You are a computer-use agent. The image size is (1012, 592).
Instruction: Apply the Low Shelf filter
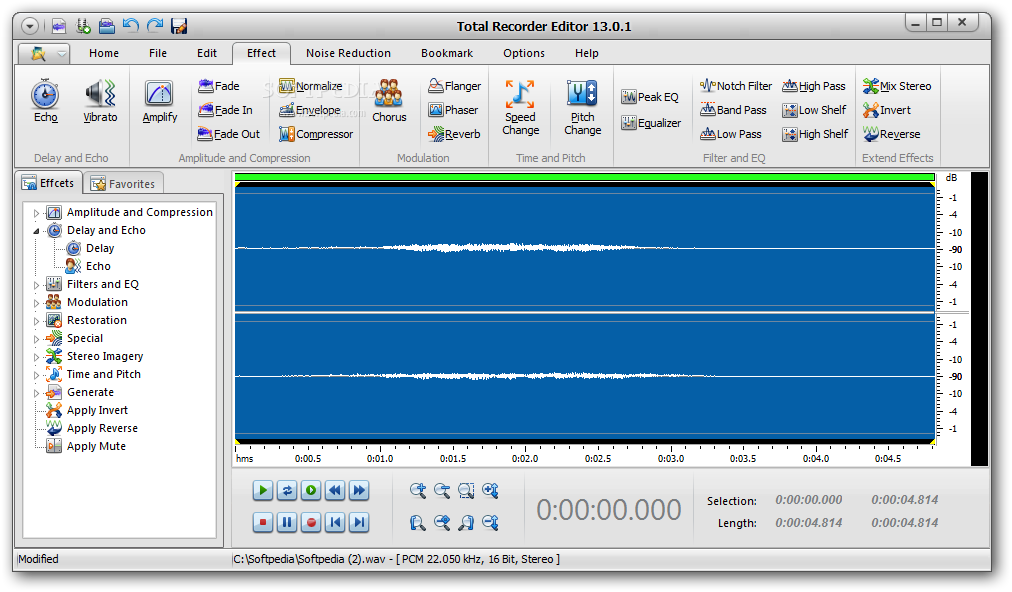click(x=814, y=110)
